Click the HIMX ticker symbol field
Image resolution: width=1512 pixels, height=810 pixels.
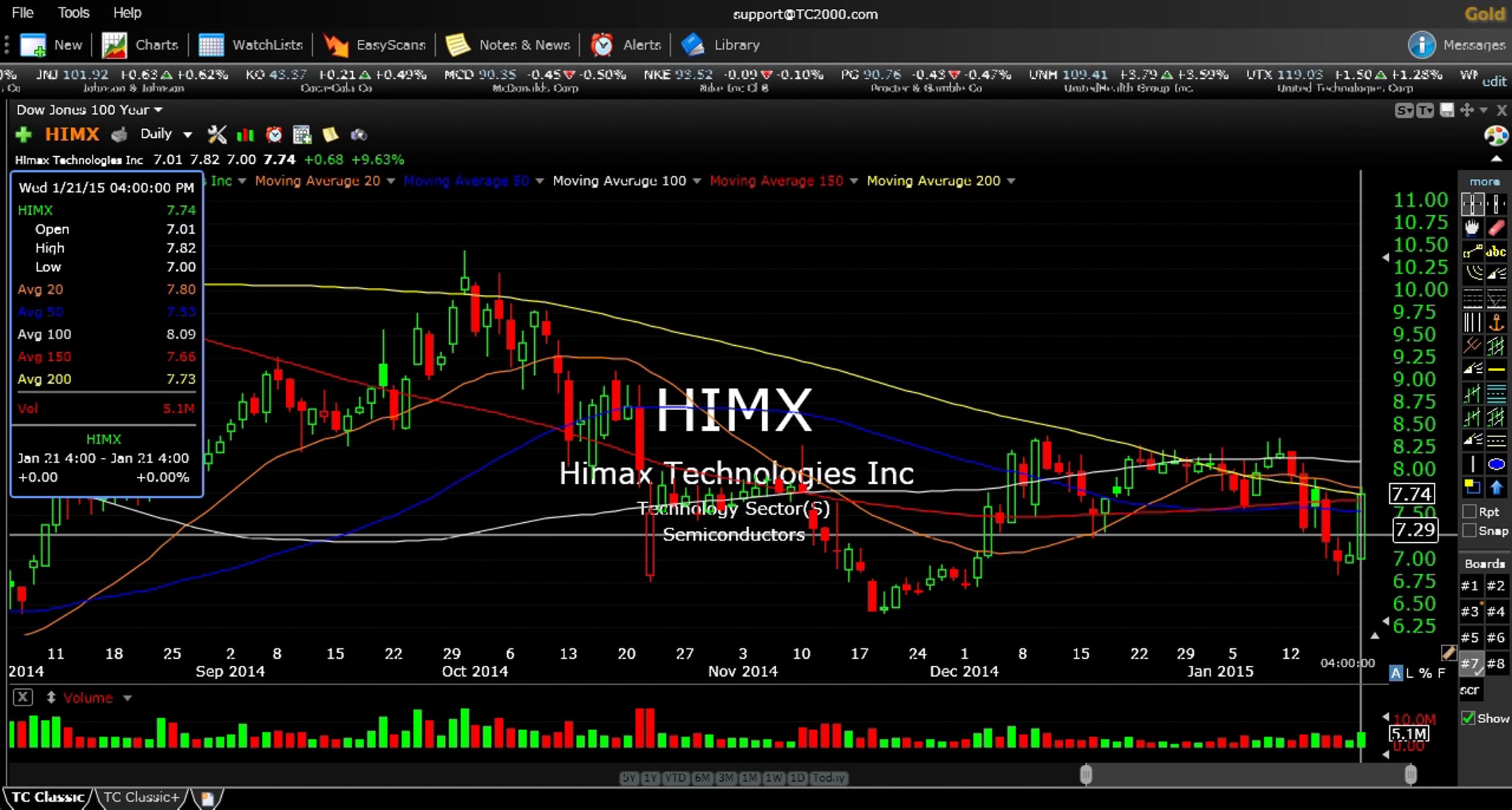[72, 134]
